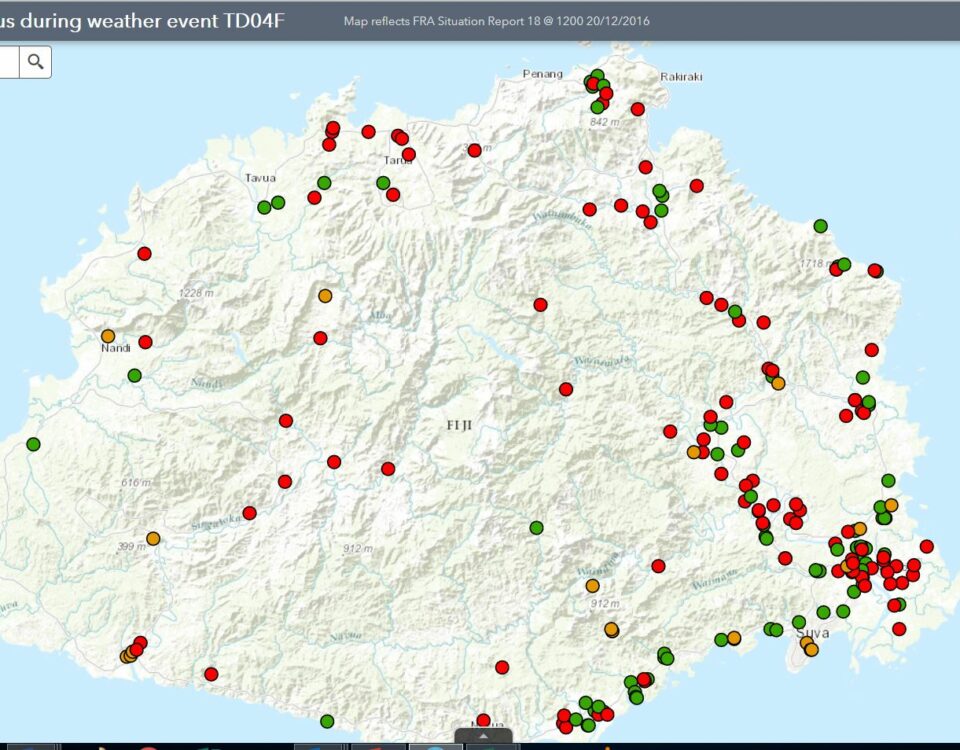The height and width of the screenshot is (750, 960).
Task: Click the isolated green marker on northeast coast
Action: coord(820,226)
